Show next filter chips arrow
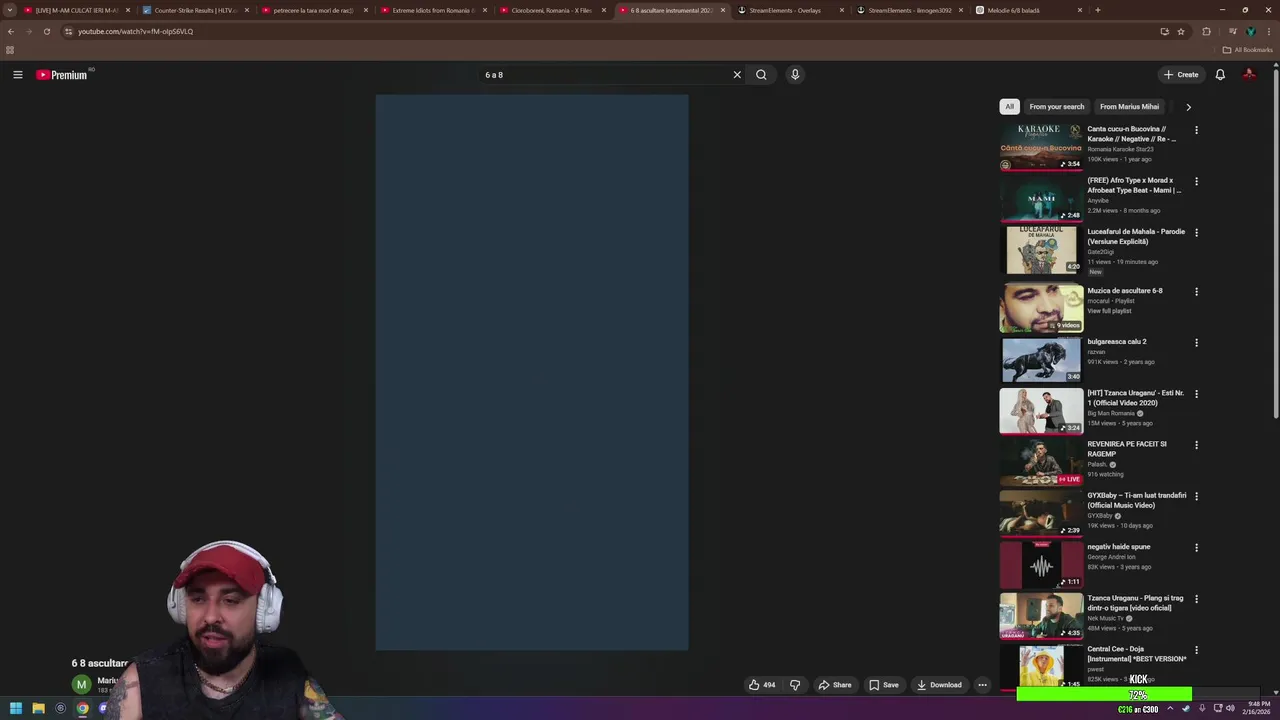Viewport: 1280px width, 720px height. [1188, 107]
